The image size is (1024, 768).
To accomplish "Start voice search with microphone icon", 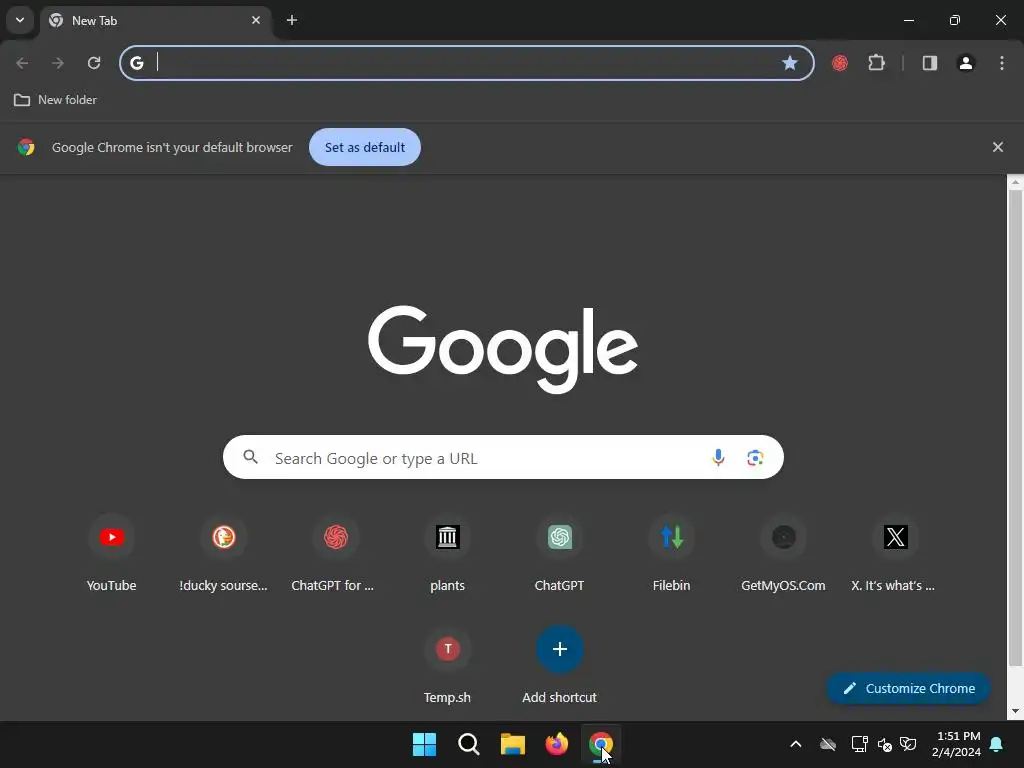I will point(718,457).
